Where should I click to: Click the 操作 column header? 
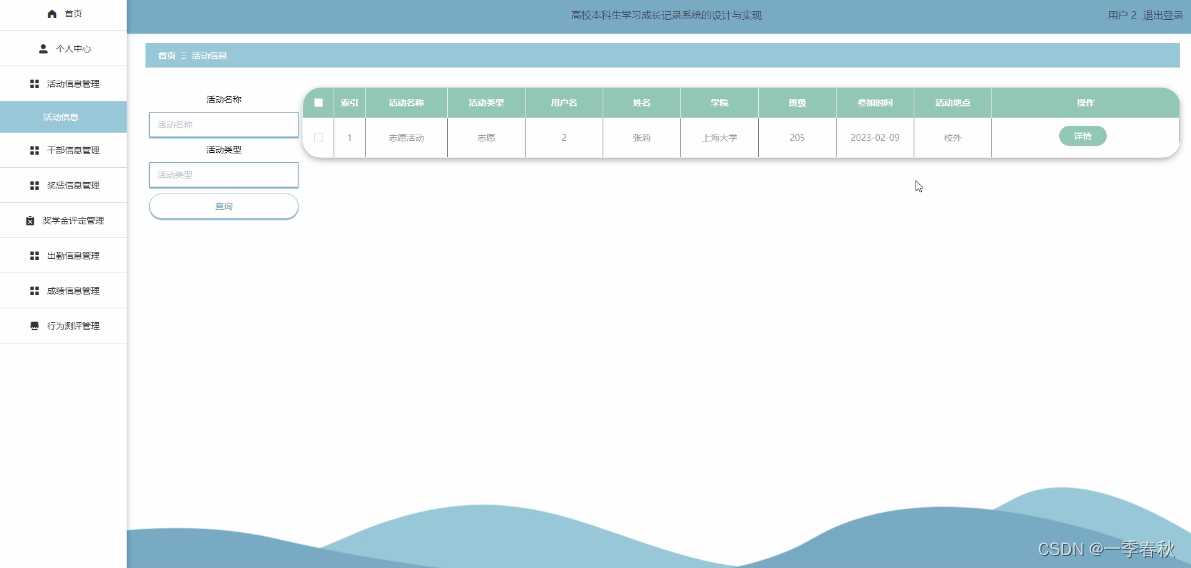point(1085,103)
